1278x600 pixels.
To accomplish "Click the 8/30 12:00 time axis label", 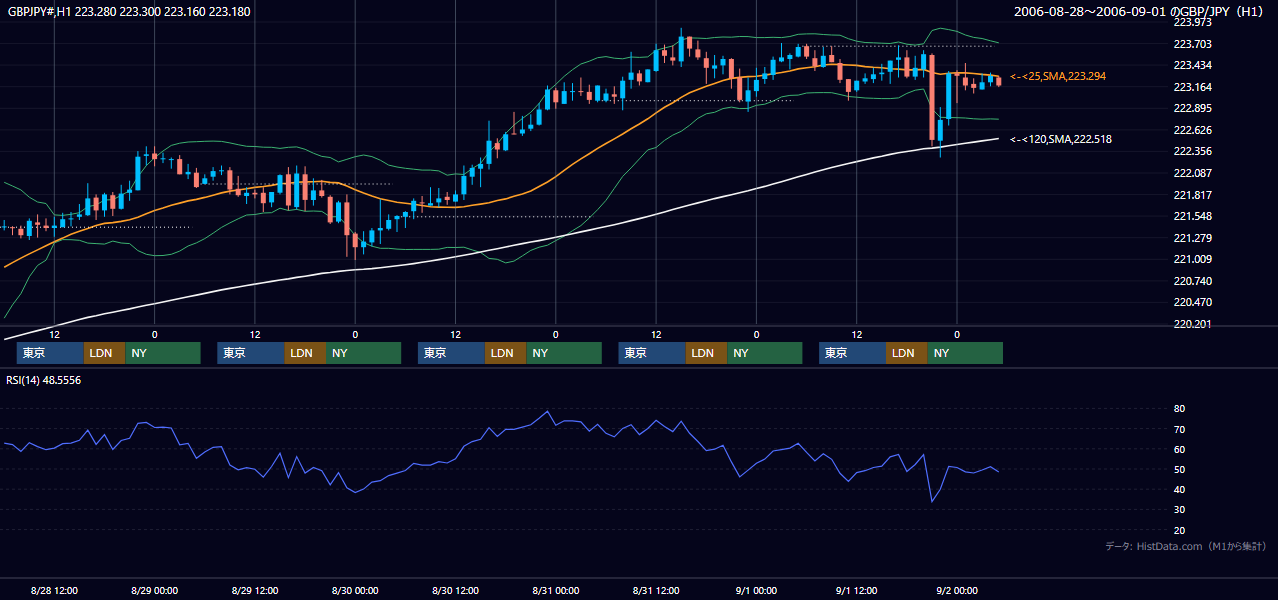I will click(455, 590).
